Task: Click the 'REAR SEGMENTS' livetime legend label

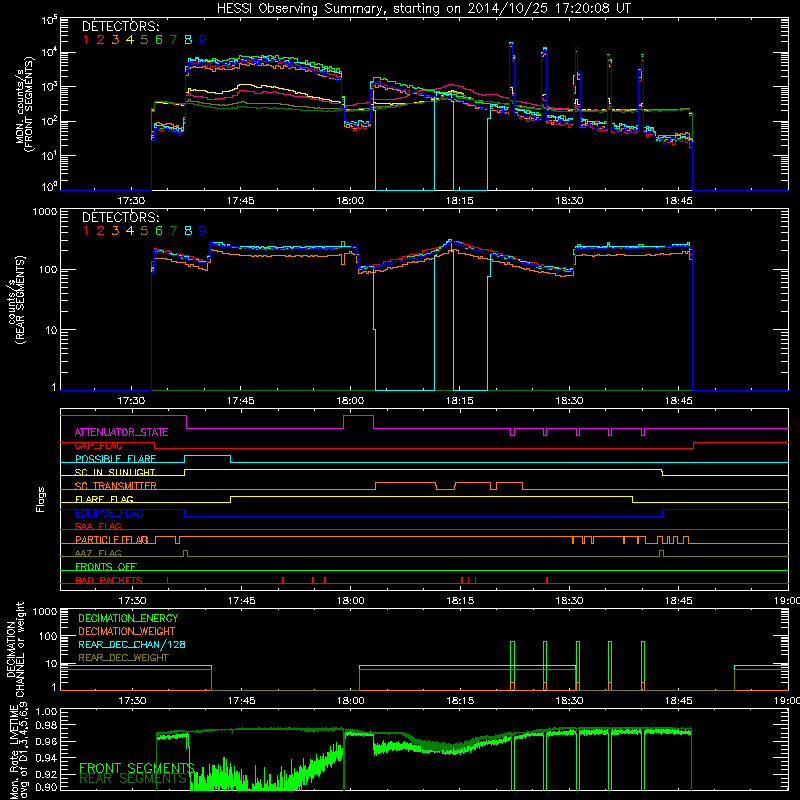Action: click(x=133, y=779)
